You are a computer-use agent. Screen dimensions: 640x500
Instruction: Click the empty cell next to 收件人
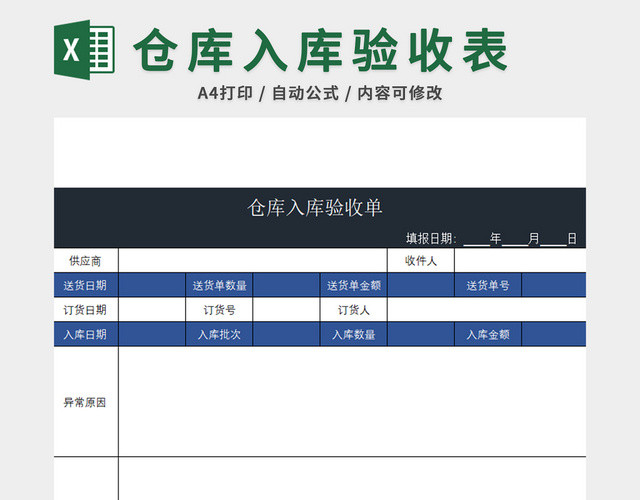[x=520, y=260]
